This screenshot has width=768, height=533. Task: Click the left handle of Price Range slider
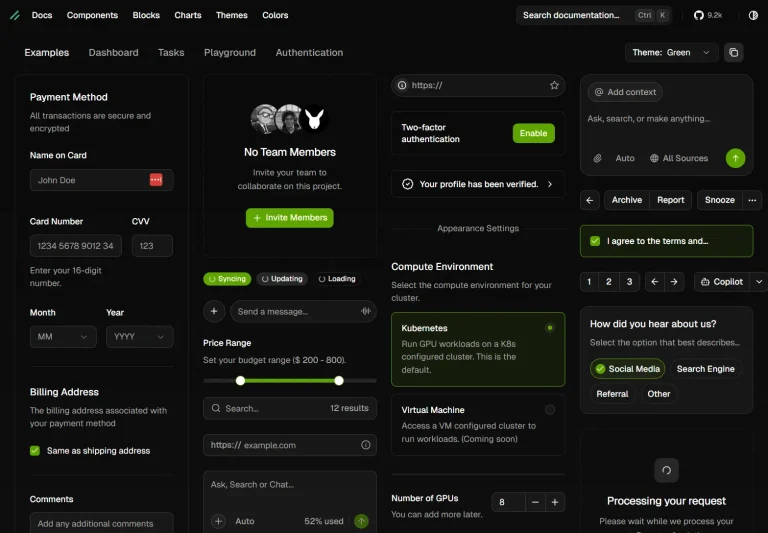(240, 381)
